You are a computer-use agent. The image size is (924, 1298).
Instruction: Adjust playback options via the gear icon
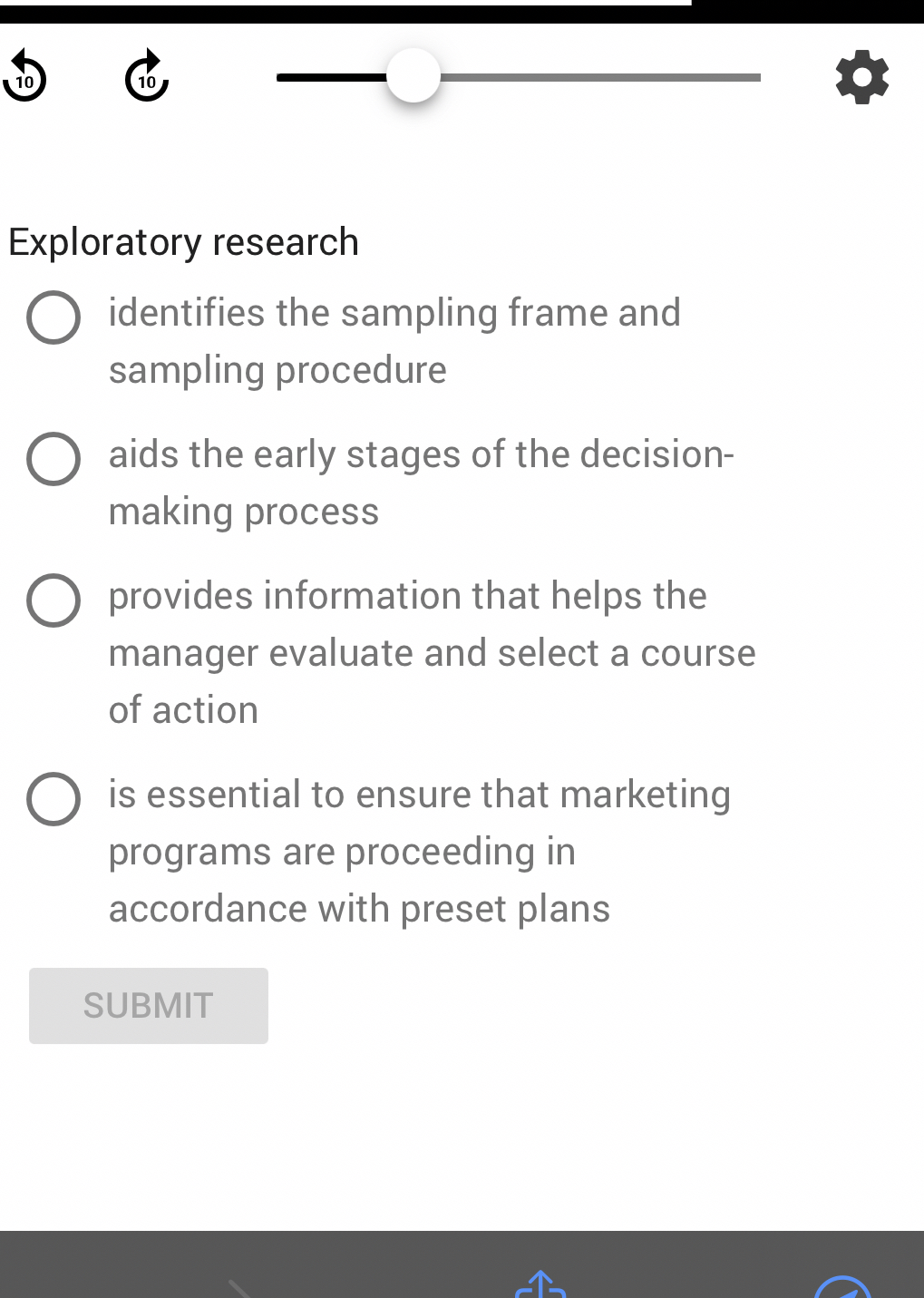coord(861,77)
